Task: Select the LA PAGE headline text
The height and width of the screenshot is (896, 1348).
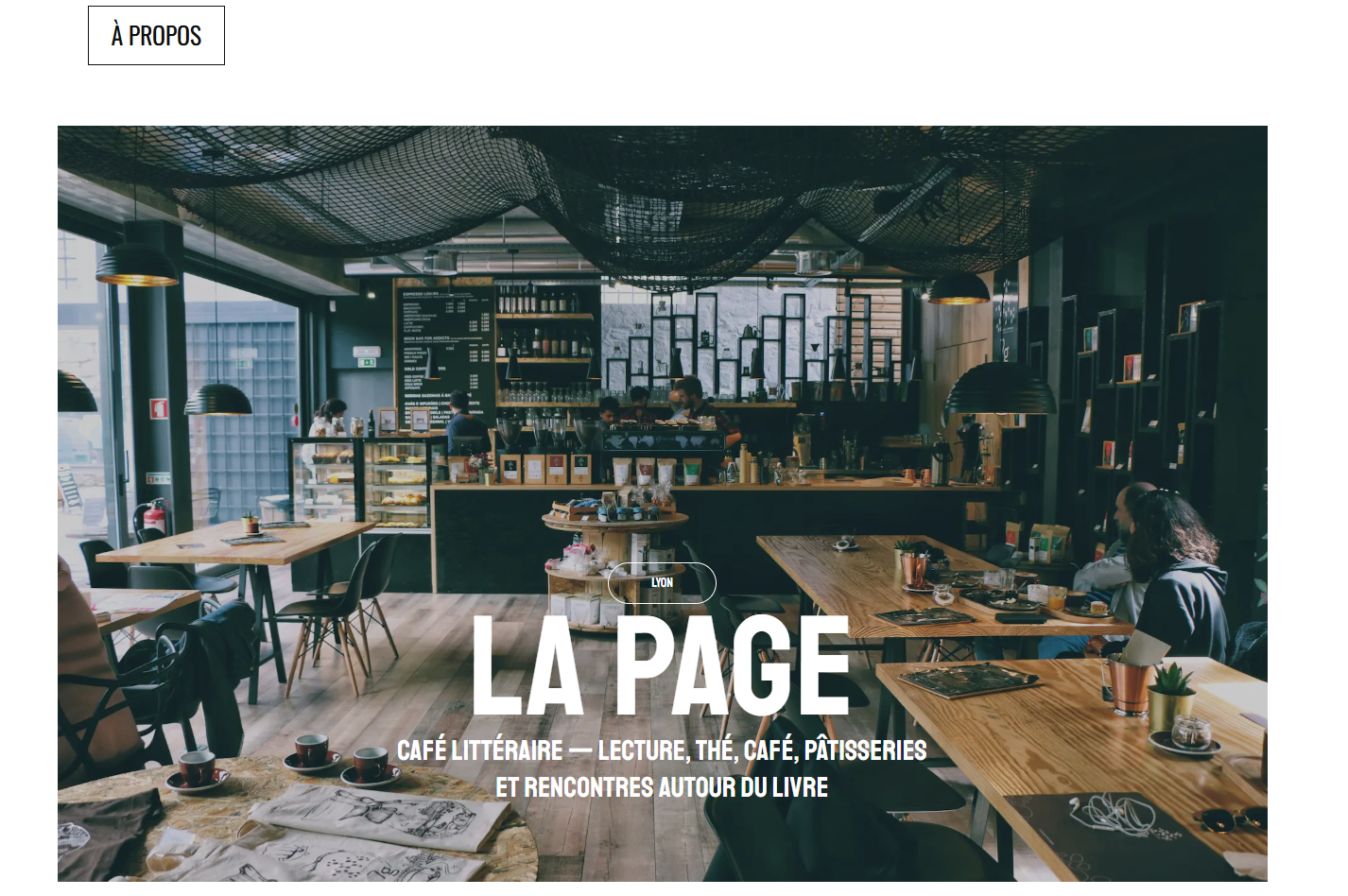Action: pyautogui.click(x=662, y=666)
